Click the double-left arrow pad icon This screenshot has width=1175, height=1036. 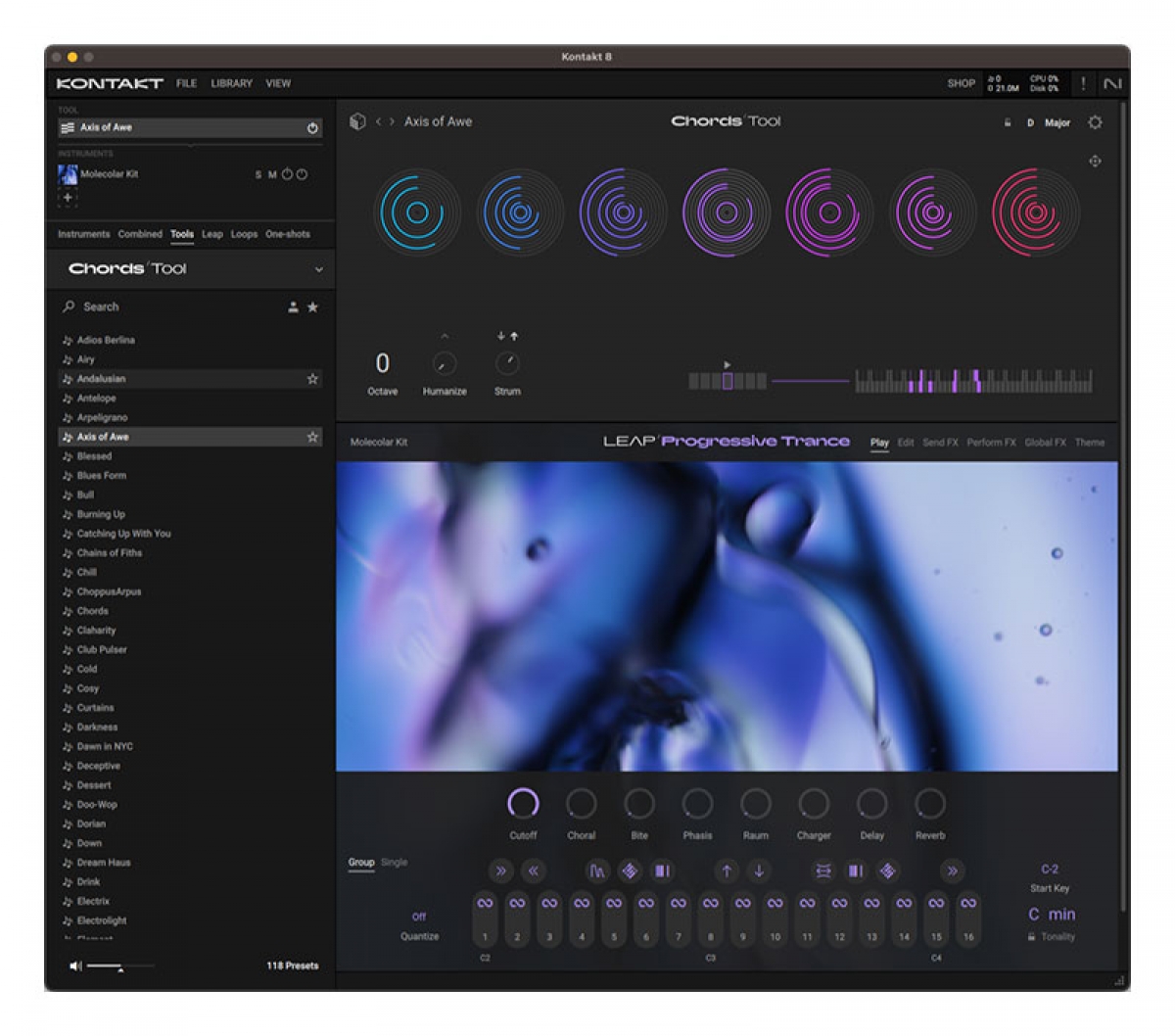pyautogui.click(x=533, y=871)
